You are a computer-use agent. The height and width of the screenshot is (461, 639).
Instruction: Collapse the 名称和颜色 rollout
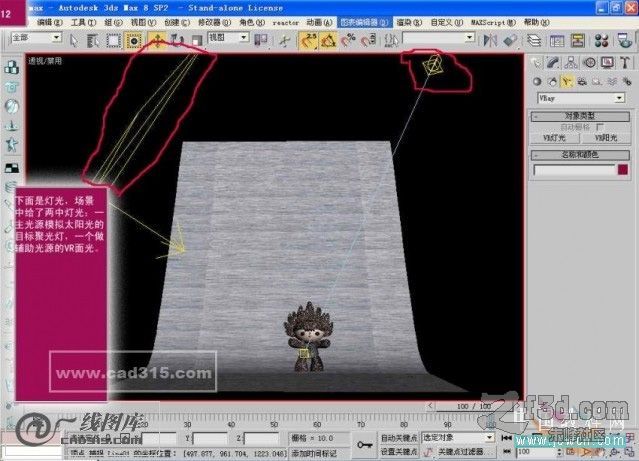580,155
